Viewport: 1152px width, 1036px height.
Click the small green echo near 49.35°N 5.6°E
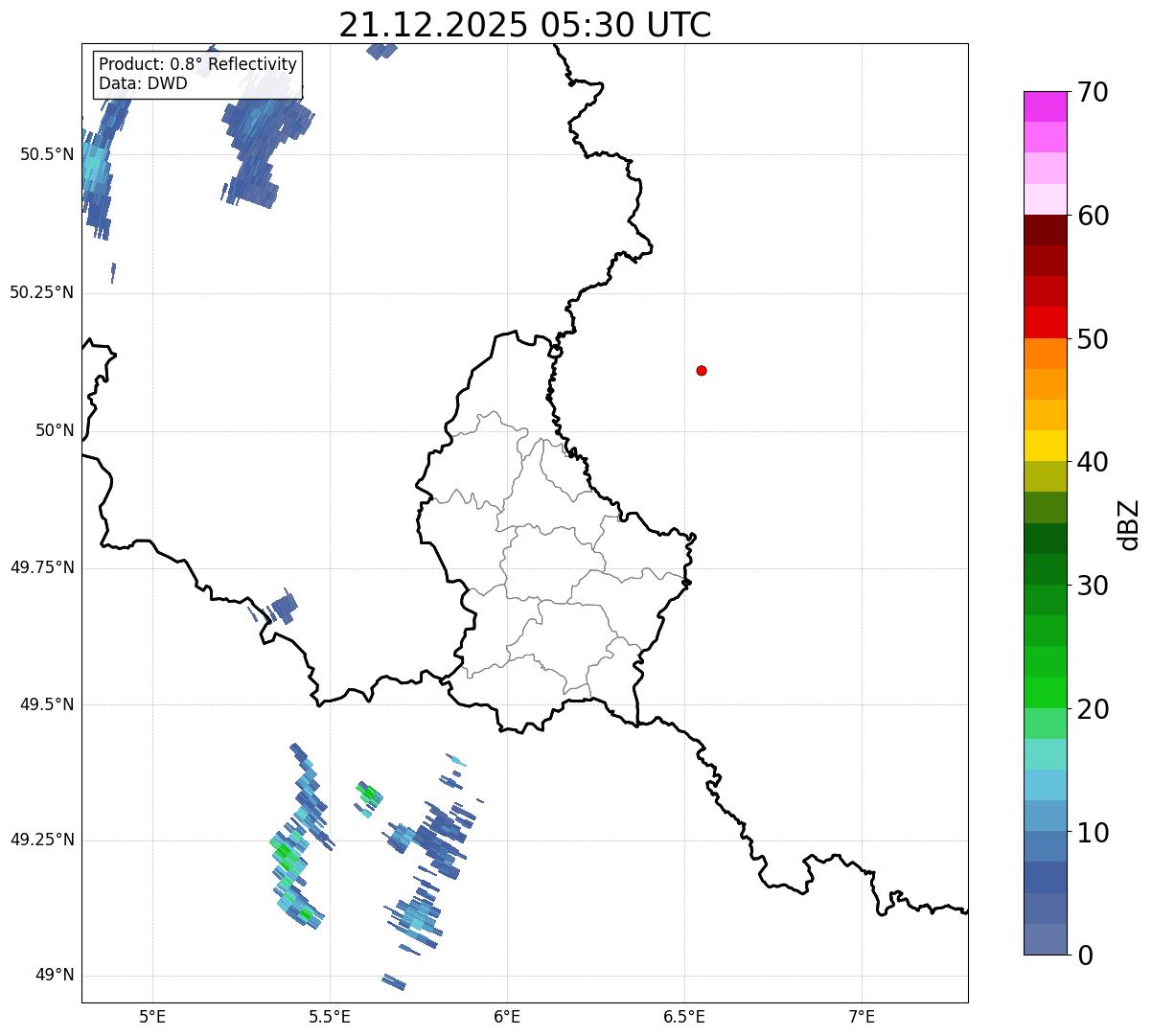[369, 794]
